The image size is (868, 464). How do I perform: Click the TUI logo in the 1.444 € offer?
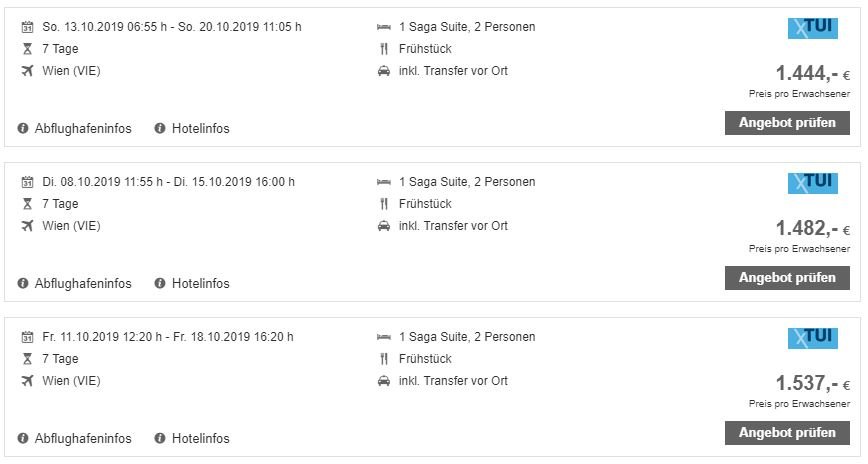pyautogui.click(x=812, y=28)
